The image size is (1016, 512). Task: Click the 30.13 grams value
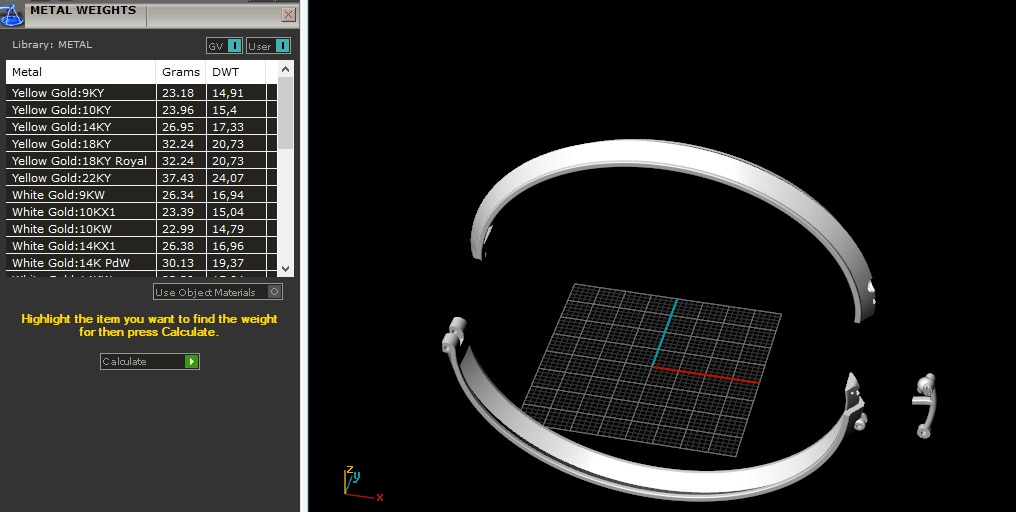click(178, 262)
